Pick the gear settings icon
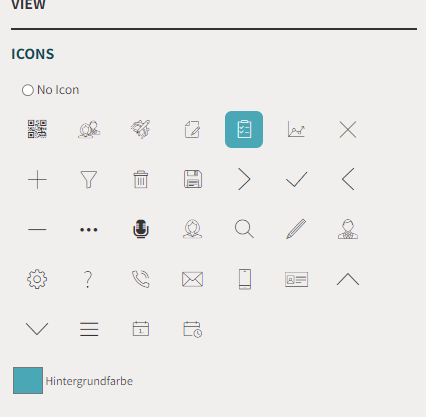426x417 pixels. point(37,279)
